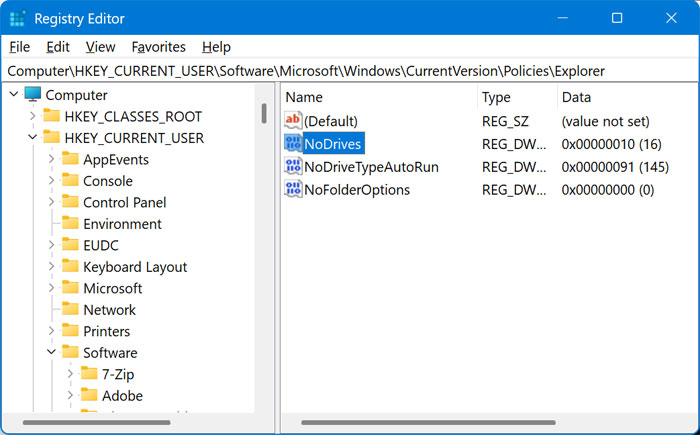Click the registry path address bar
This screenshot has width=700, height=435.
tap(350, 71)
